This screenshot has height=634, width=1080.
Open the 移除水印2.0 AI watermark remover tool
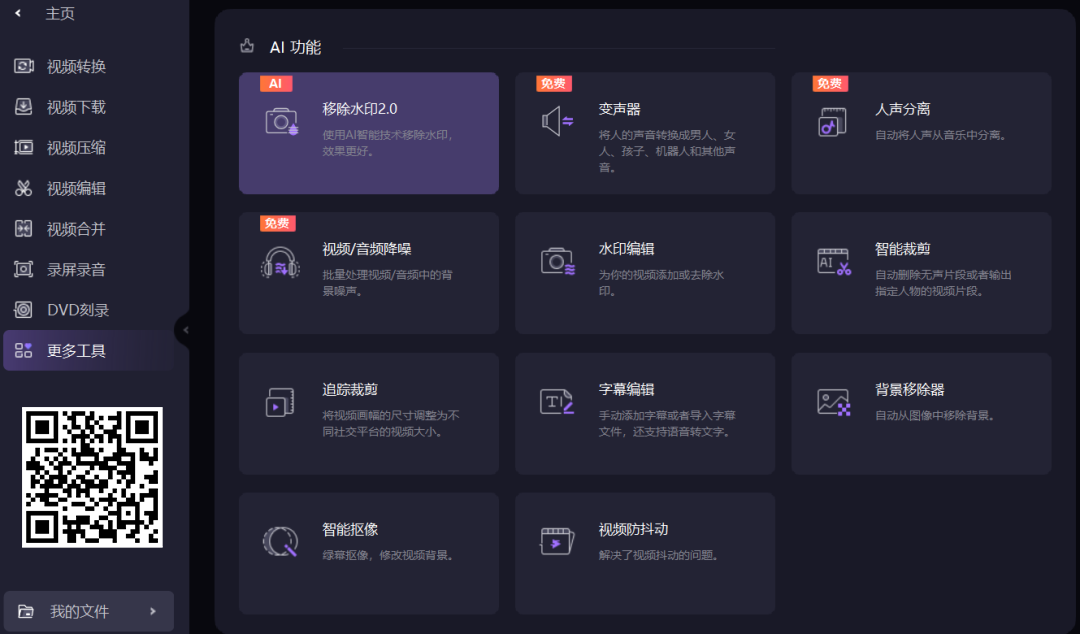coord(368,130)
